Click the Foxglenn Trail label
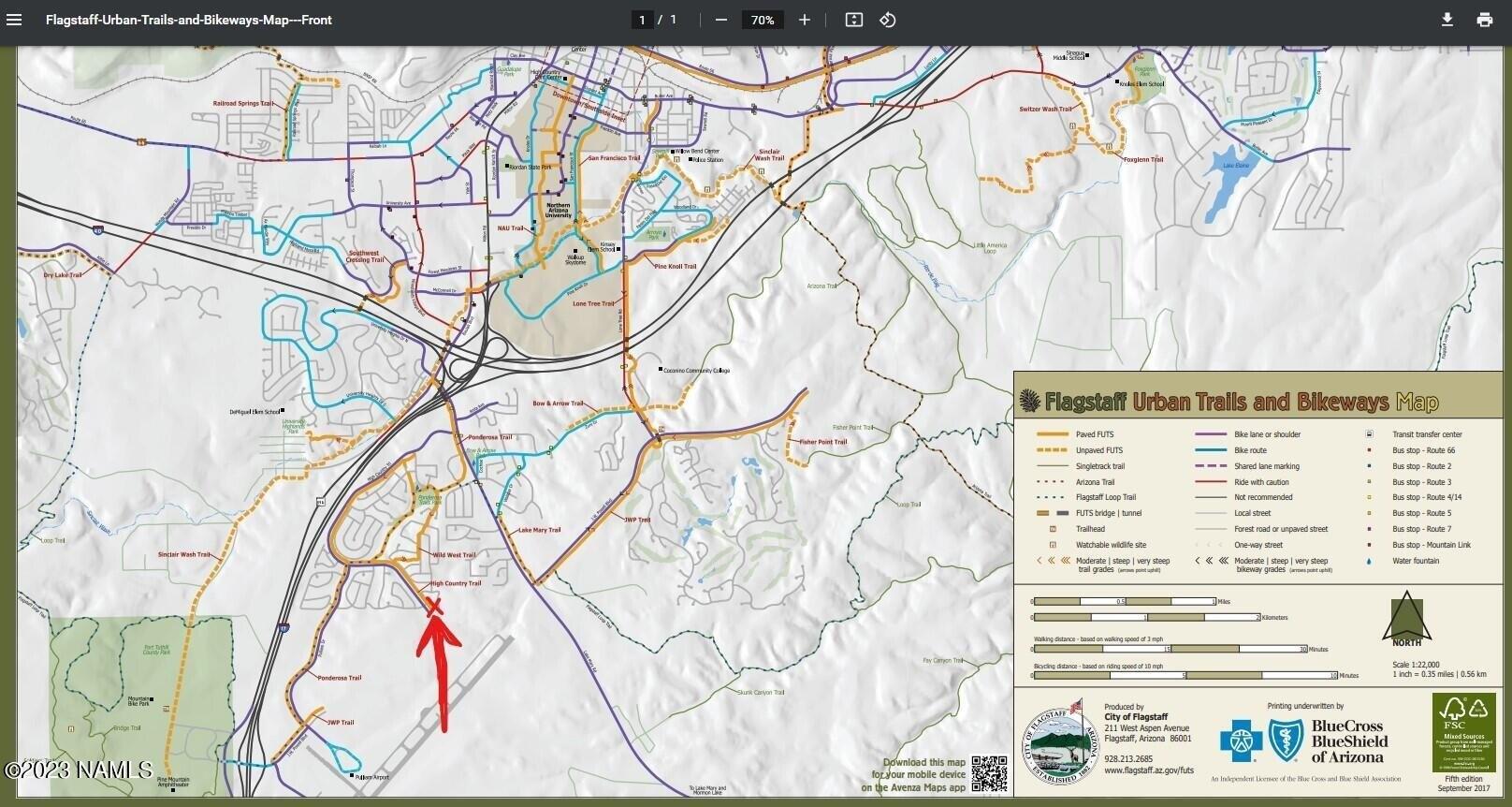The height and width of the screenshot is (807, 1512). point(1143,159)
